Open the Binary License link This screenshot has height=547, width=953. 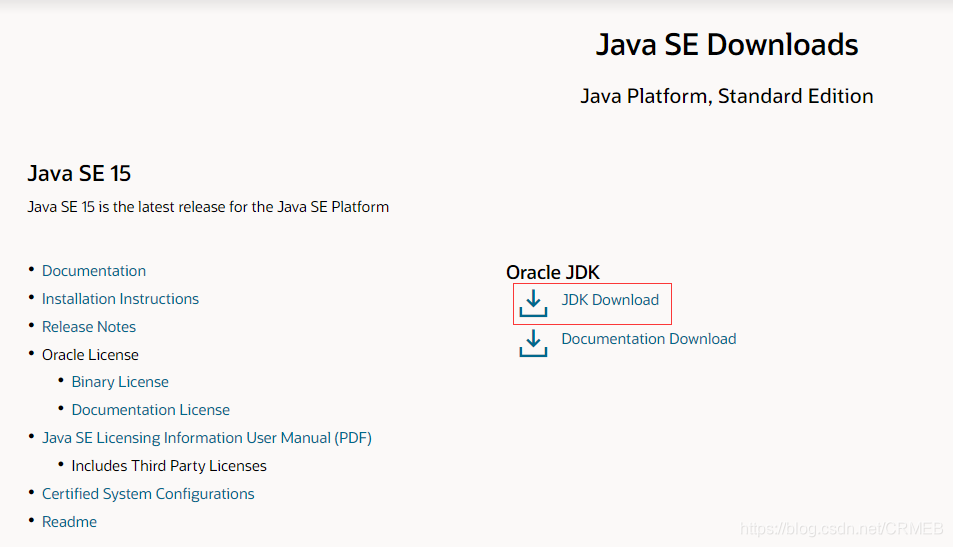[x=120, y=382]
